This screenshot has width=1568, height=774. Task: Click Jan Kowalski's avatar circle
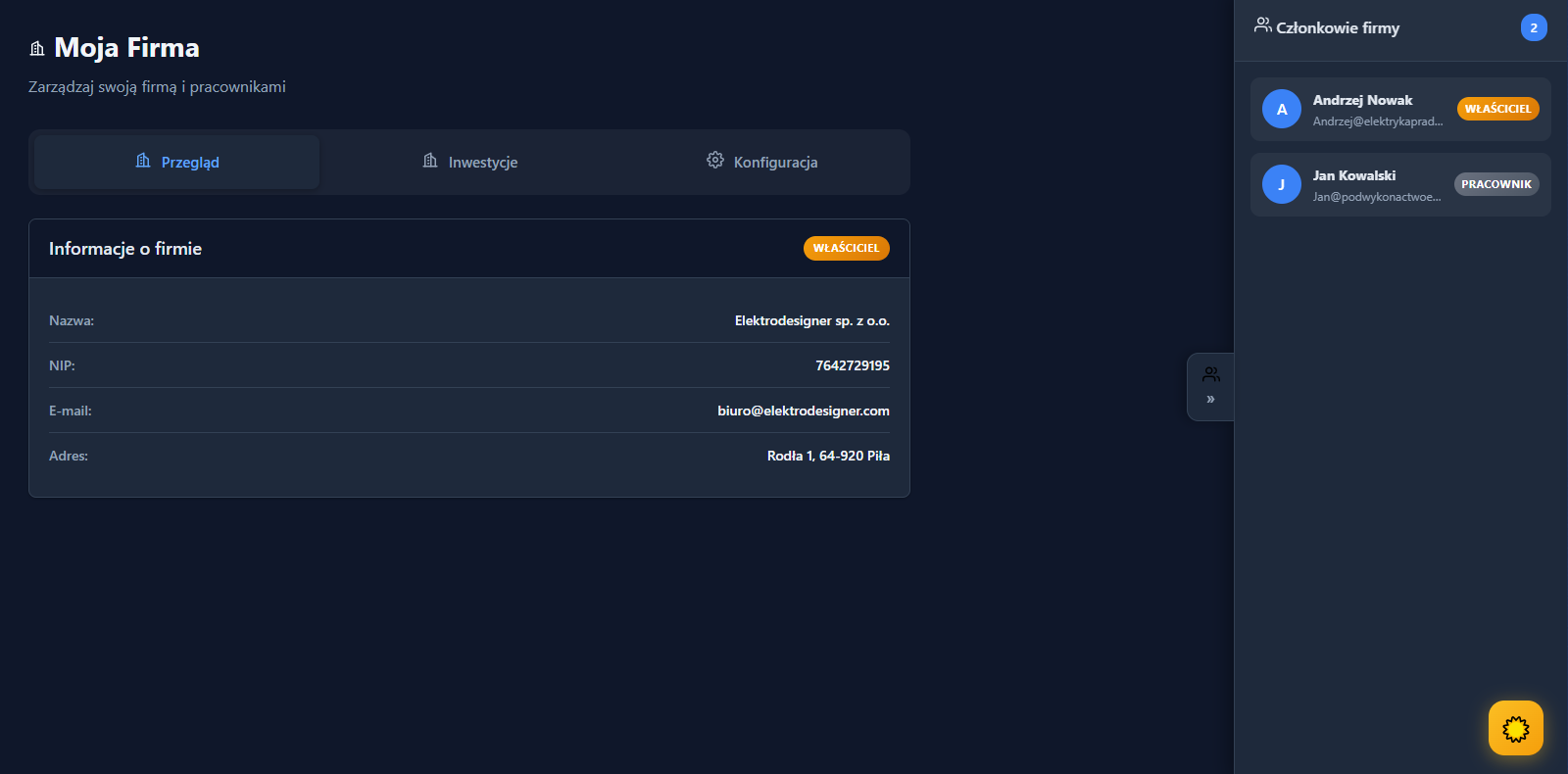[x=1281, y=184]
